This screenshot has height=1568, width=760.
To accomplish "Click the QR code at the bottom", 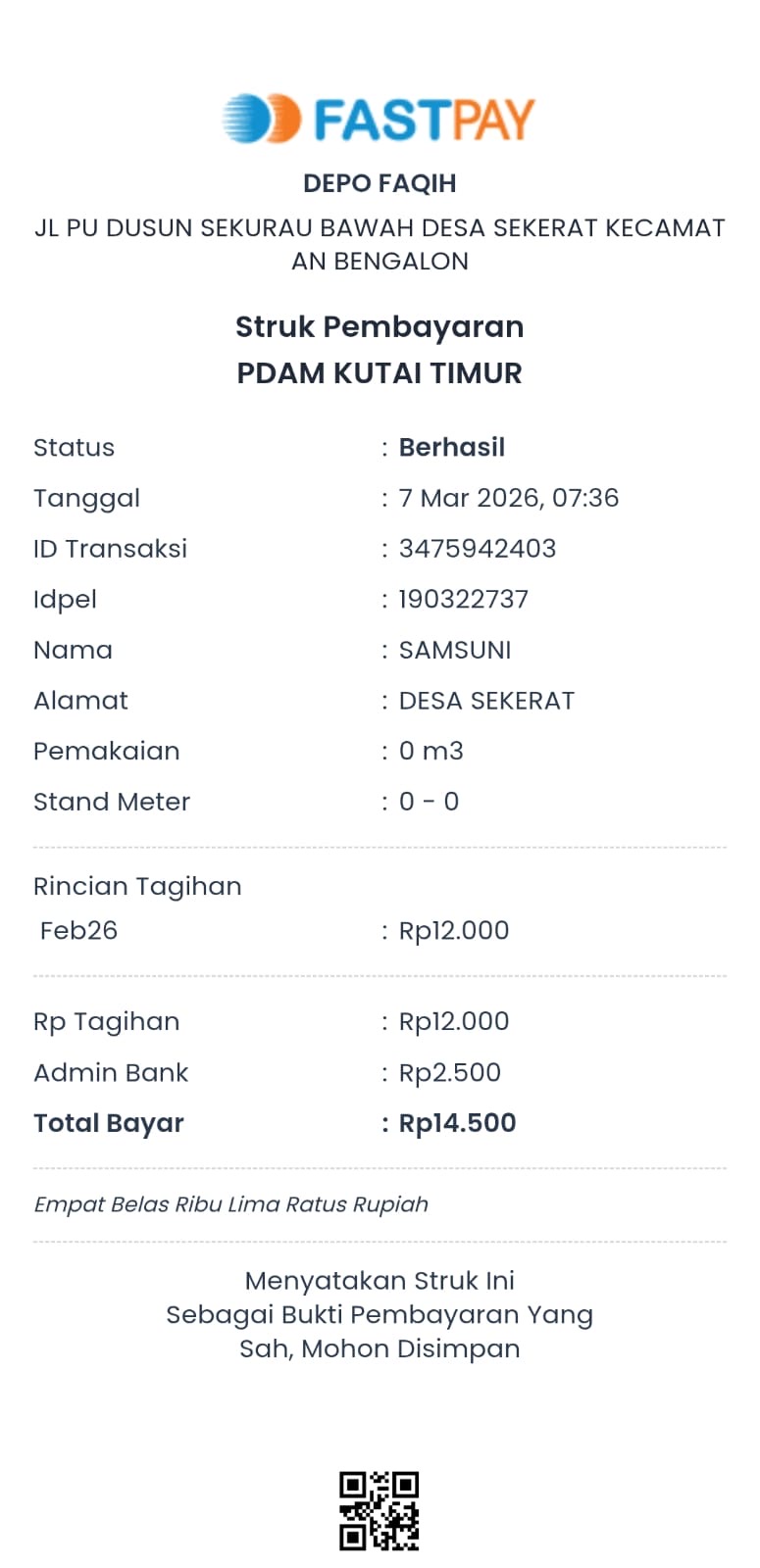I will pos(379,1510).
